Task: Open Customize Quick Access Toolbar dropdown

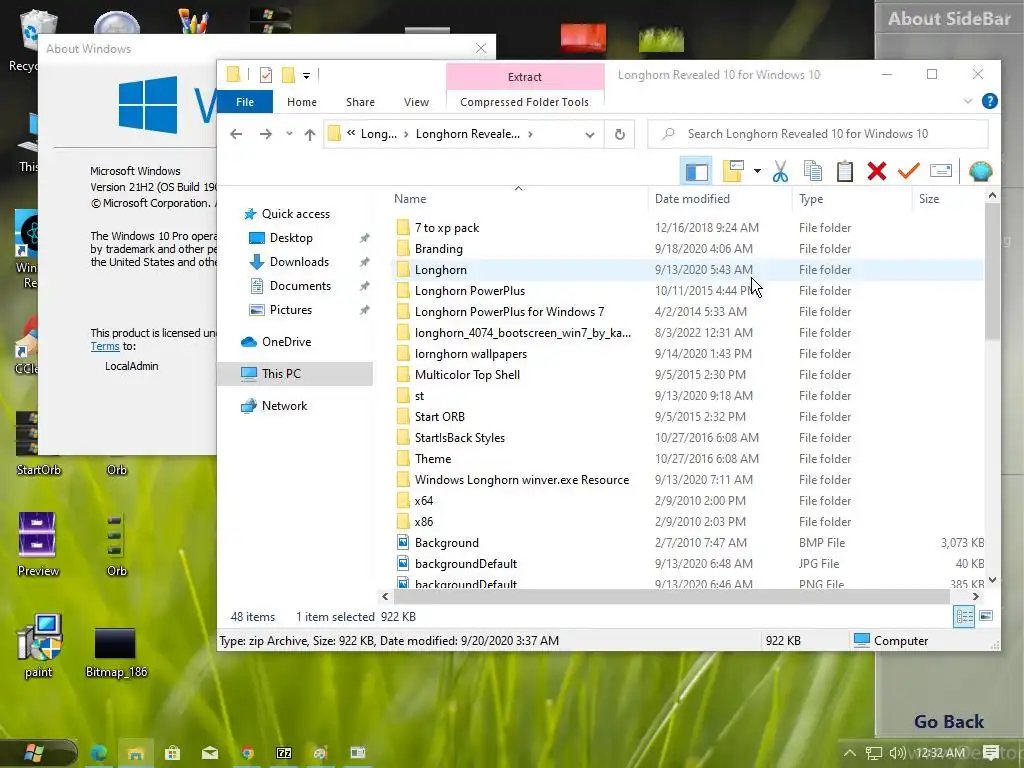Action: pos(306,76)
